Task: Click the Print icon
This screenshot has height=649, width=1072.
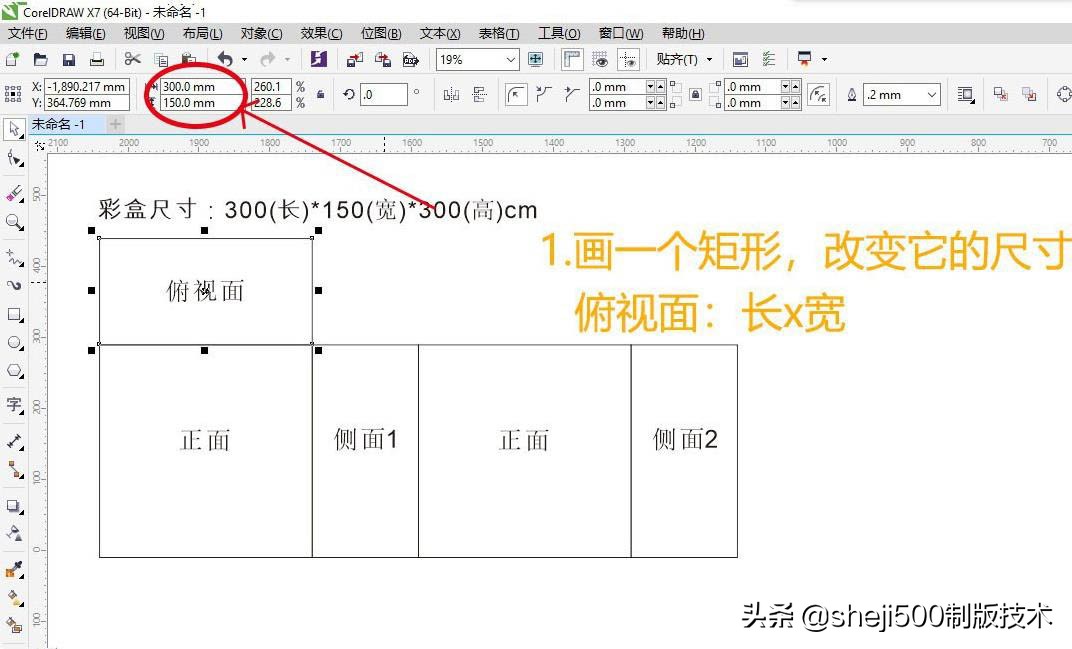Action: click(x=96, y=59)
